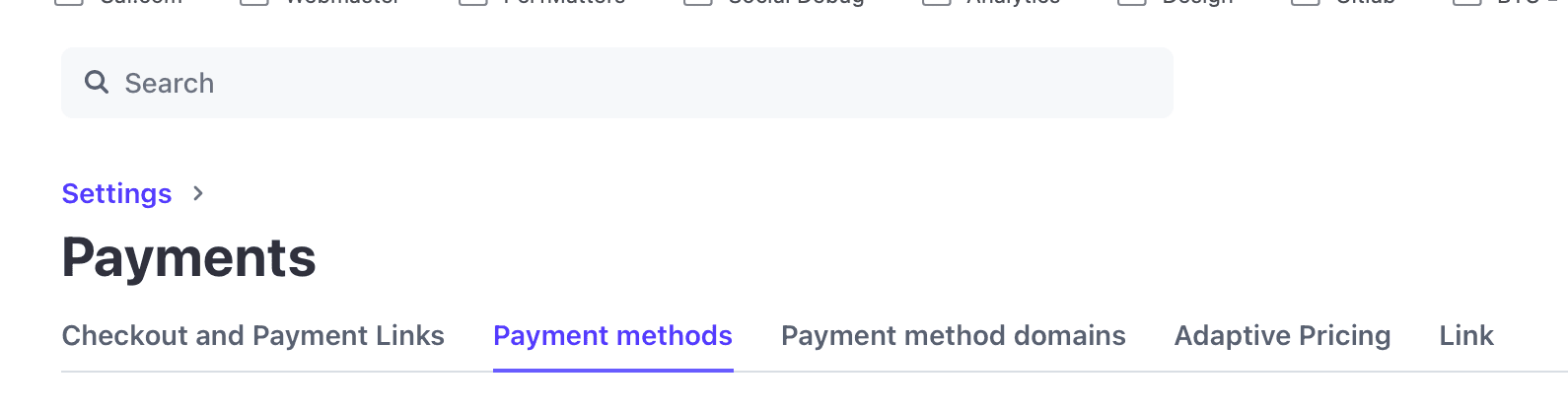Click the purple underline beneath Payment methods
The height and width of the screenshot is (412, 1568).
tap(612, 370)
